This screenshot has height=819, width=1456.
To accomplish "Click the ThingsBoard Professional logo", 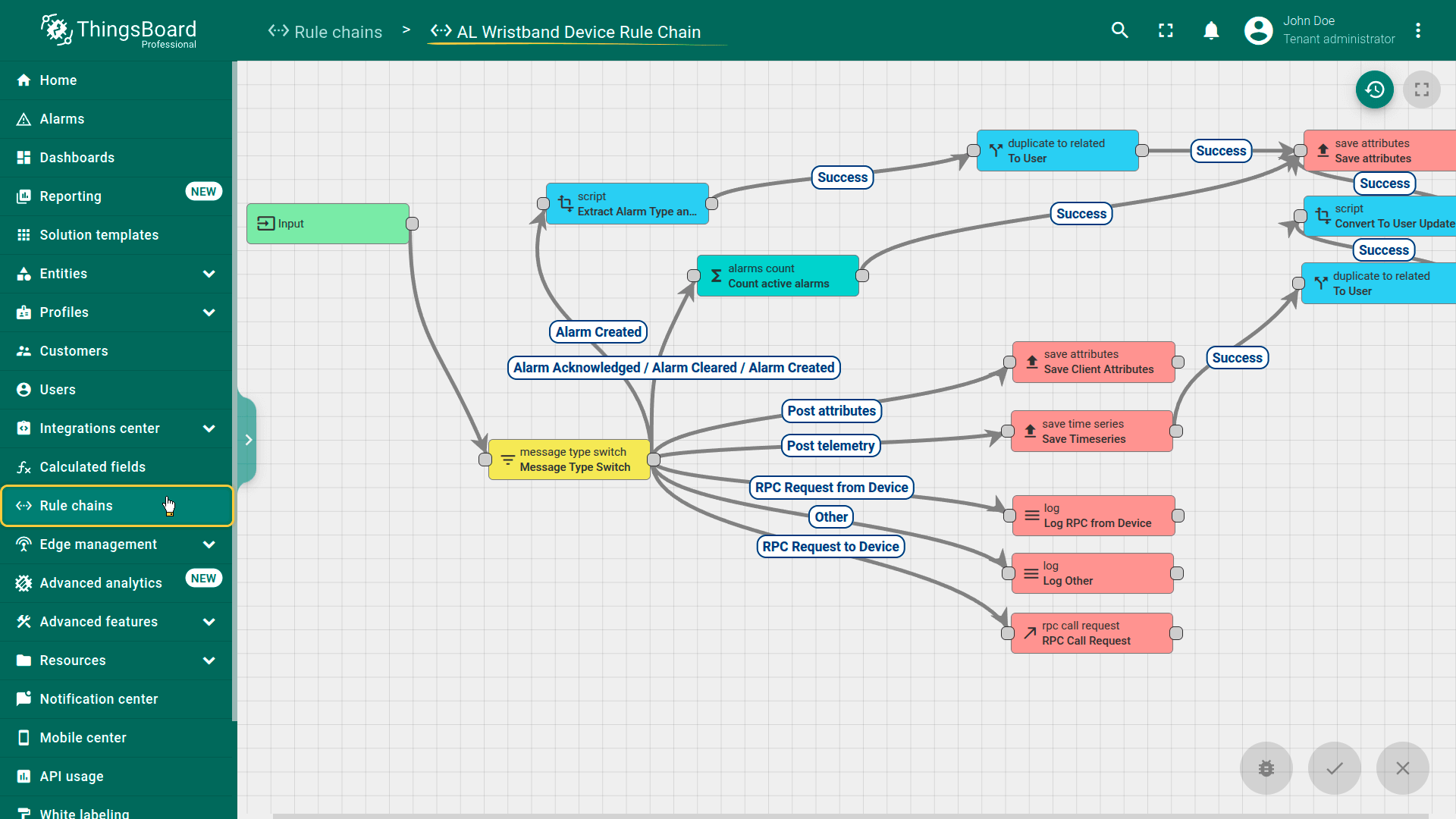I will click(x=119, y=32).
